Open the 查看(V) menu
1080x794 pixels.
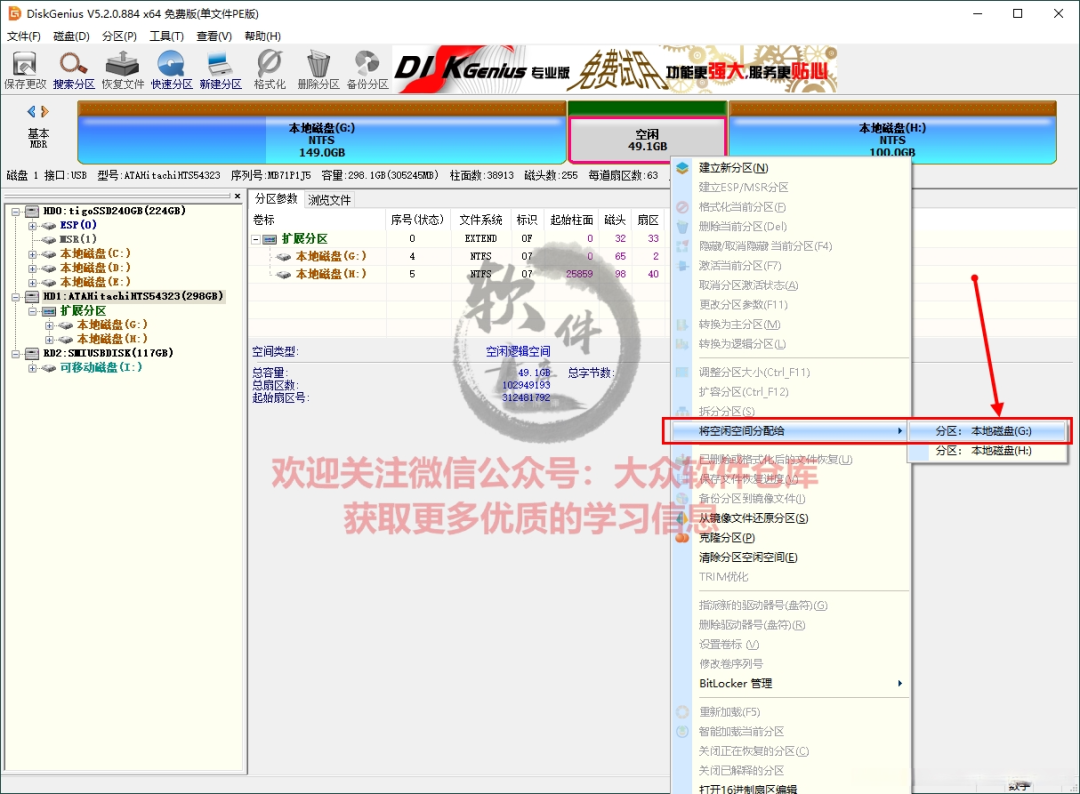coord(214,36)
